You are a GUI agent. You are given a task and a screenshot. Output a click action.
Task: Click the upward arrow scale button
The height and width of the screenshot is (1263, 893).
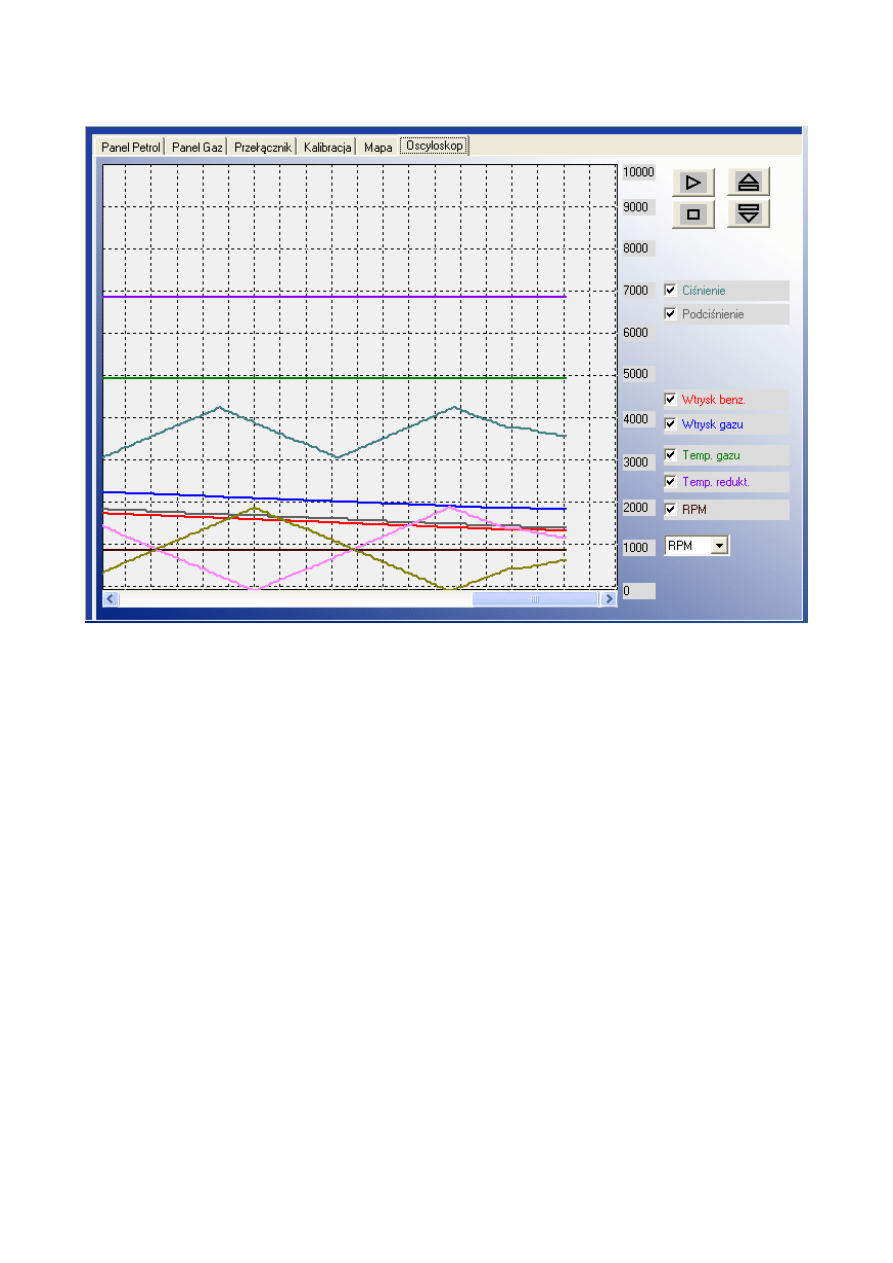coord(748,182)
